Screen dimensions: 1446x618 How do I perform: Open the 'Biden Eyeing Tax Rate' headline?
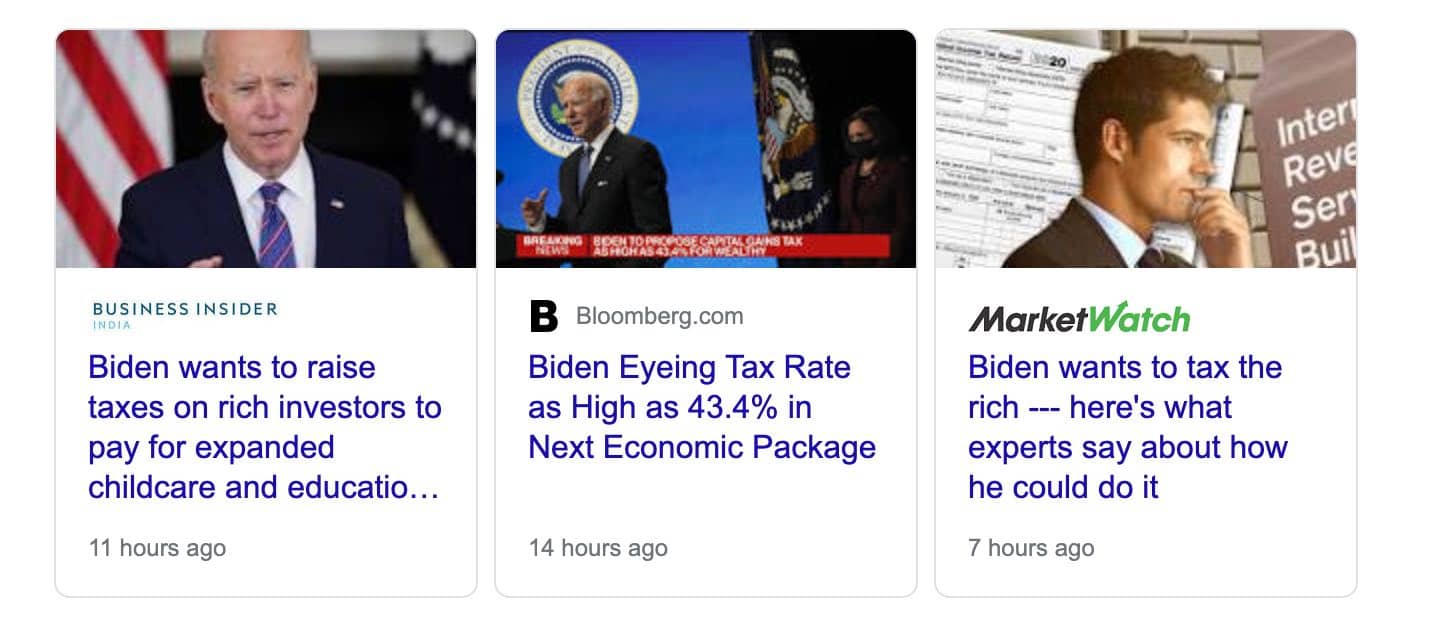(701, 407)
